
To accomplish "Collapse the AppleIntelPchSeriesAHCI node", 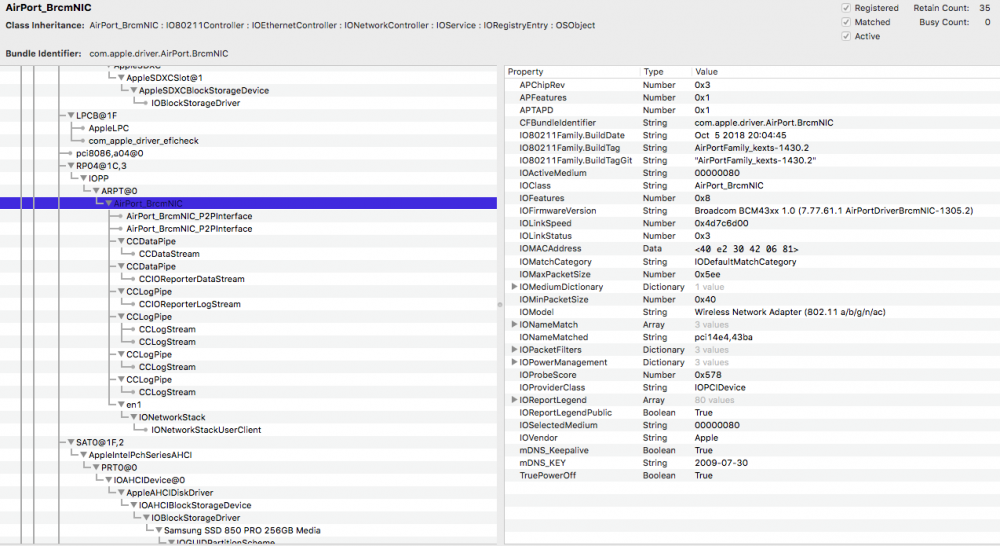I will (84, 455).
